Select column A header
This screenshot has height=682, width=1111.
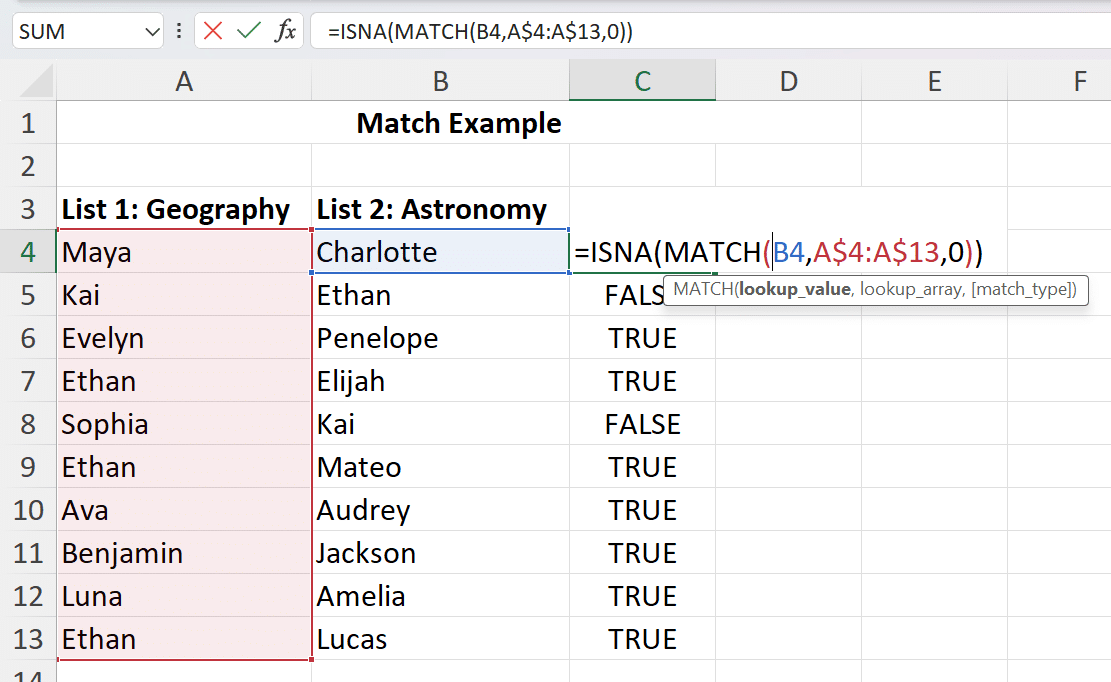pyautogui.click(x=184, y=81)
